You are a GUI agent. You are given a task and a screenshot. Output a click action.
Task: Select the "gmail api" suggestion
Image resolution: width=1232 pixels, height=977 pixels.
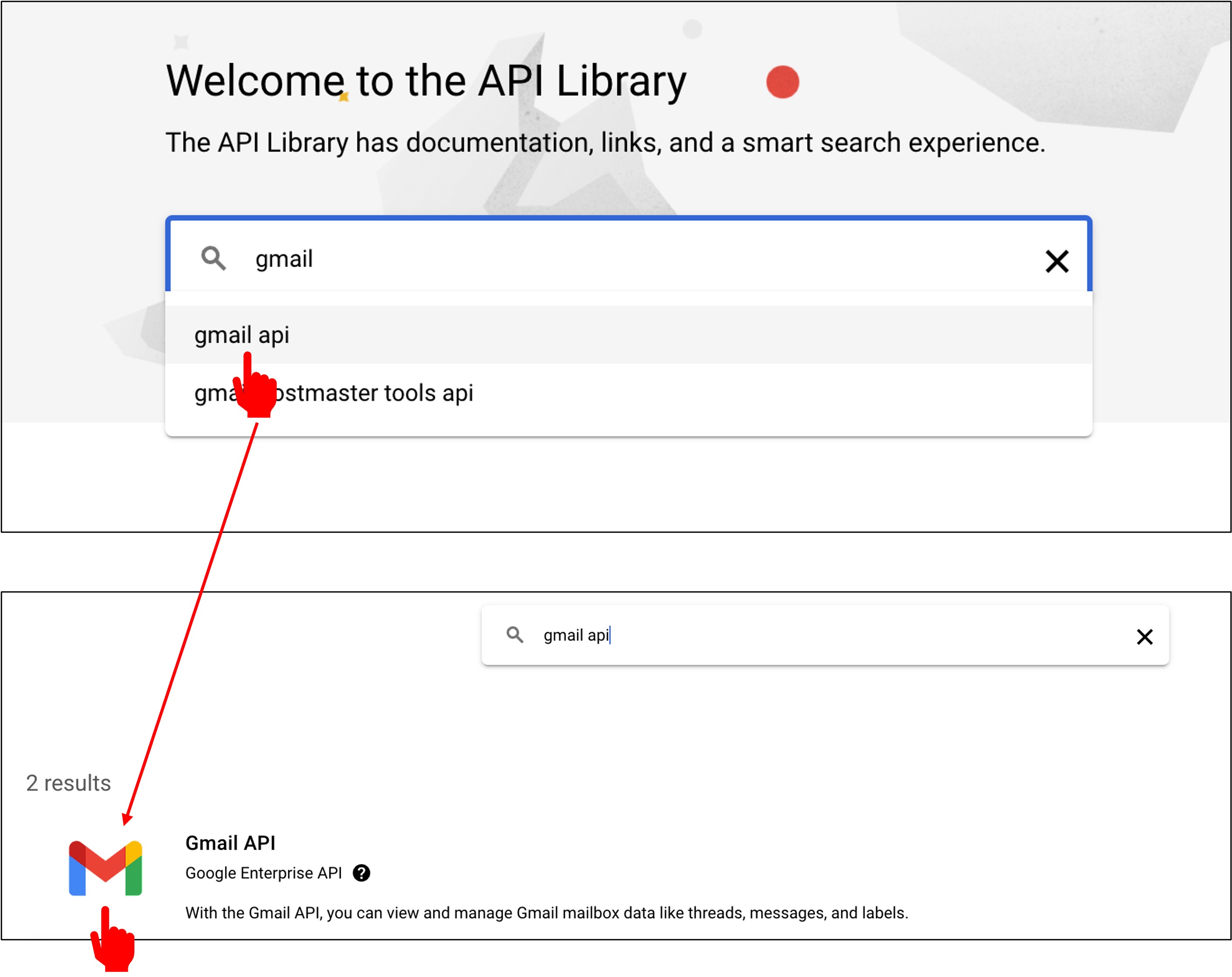coord(629,335)
